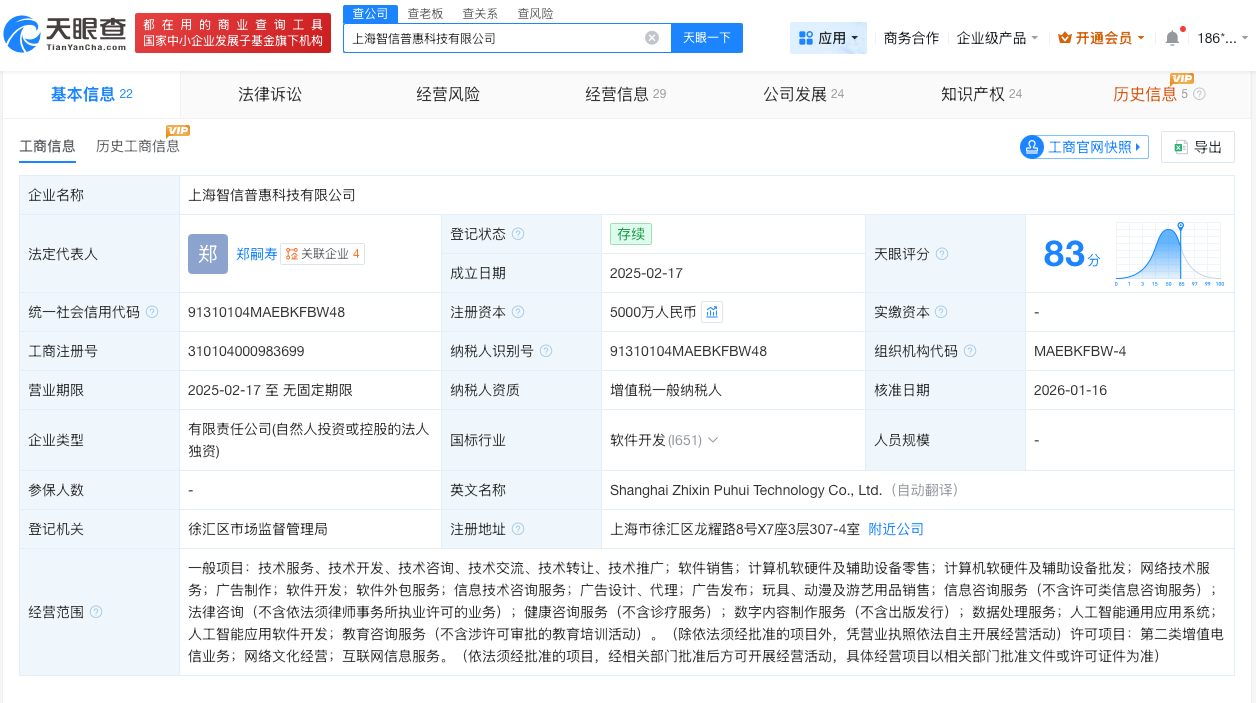Clear search box using the x icon

pos(652,37)
